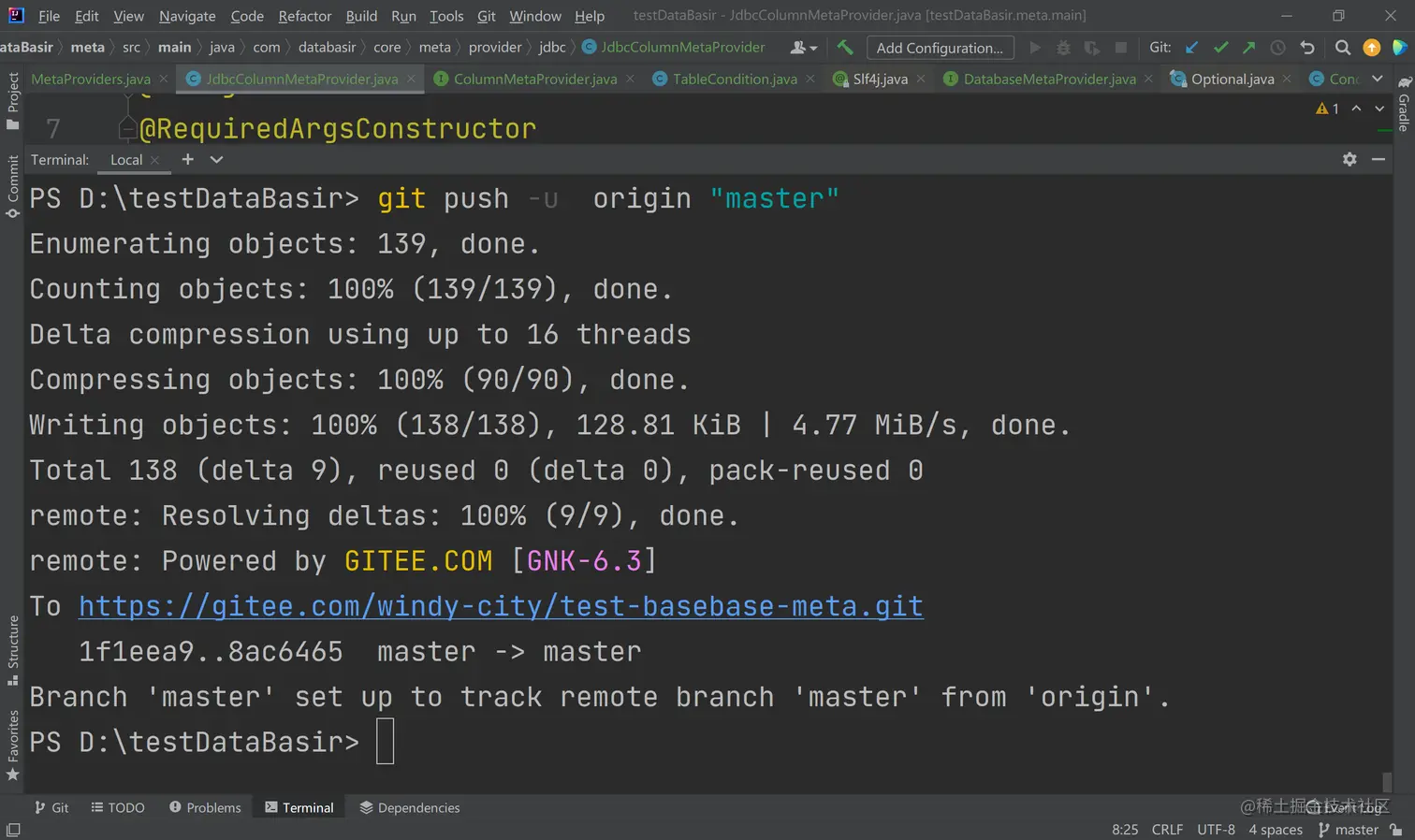Open the 4 spaces indent settings
This screenshot has width=1415, height=840.
pyautogui.click(x=1276, y=830)
